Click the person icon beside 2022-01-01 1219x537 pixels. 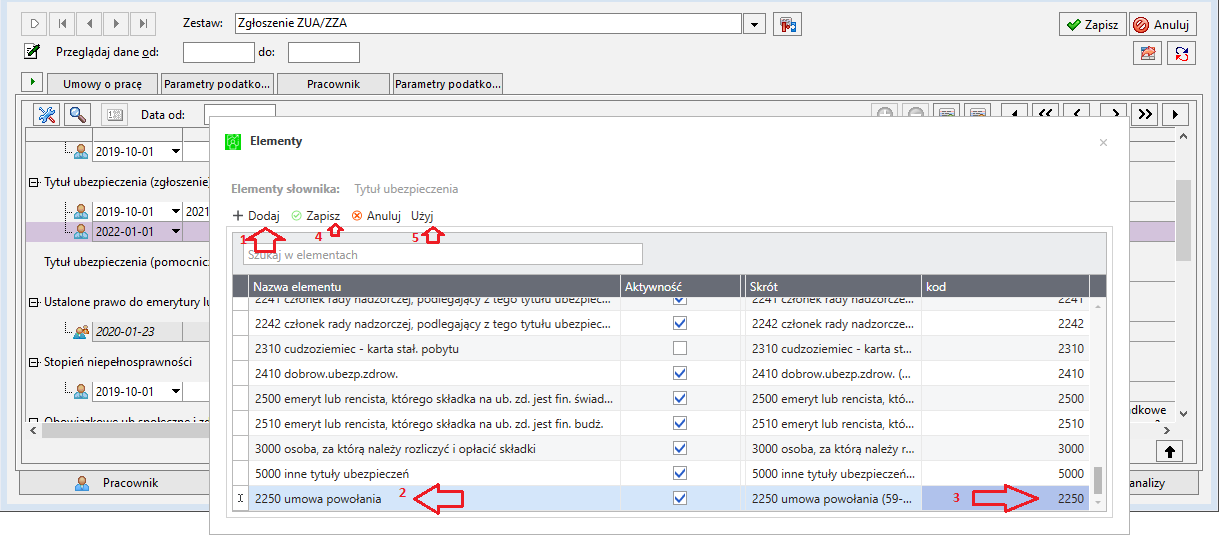pyautogui.click(x=82, y=231)
